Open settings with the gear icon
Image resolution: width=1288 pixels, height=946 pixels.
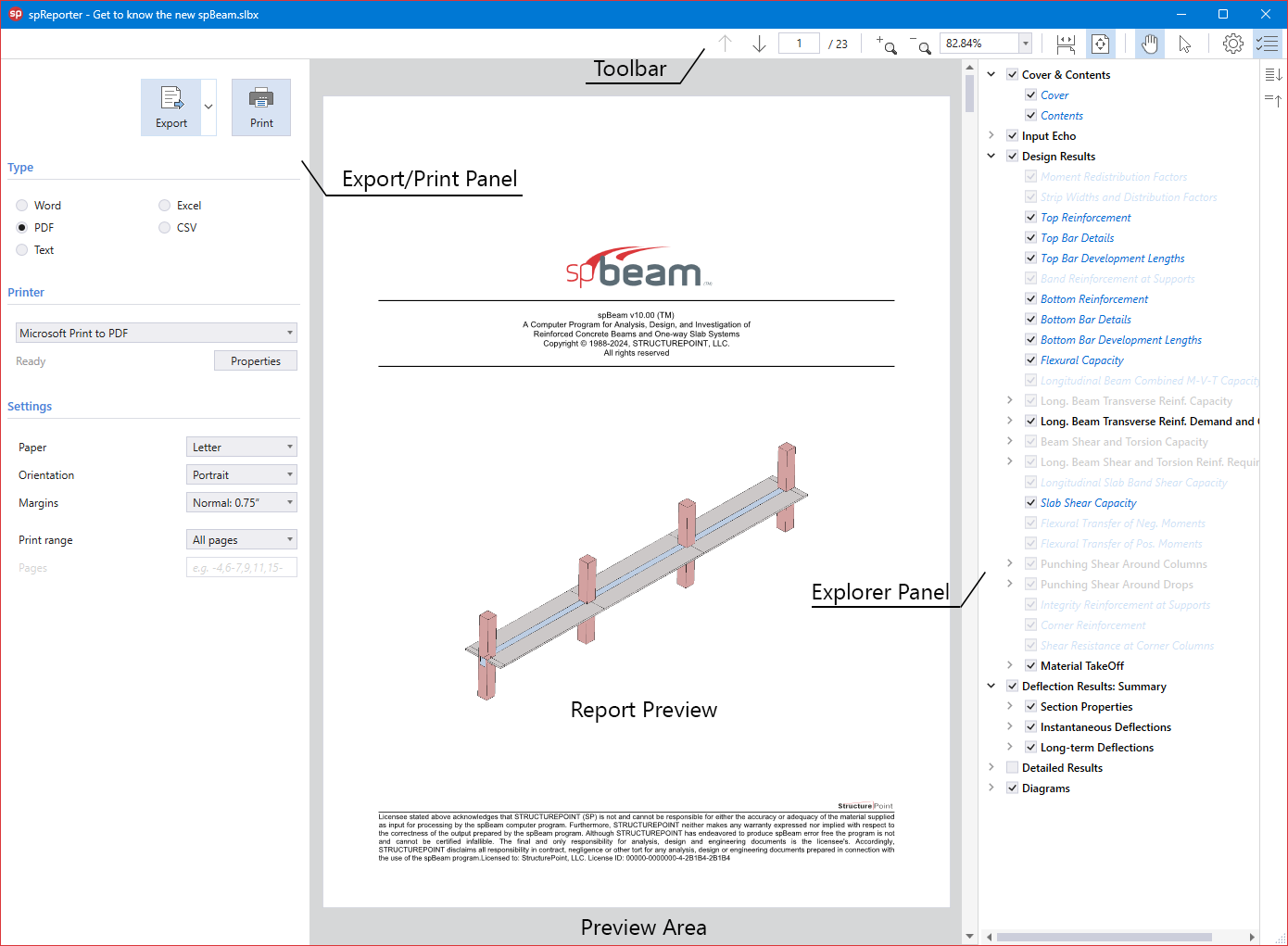click(x=1232, y=44)
